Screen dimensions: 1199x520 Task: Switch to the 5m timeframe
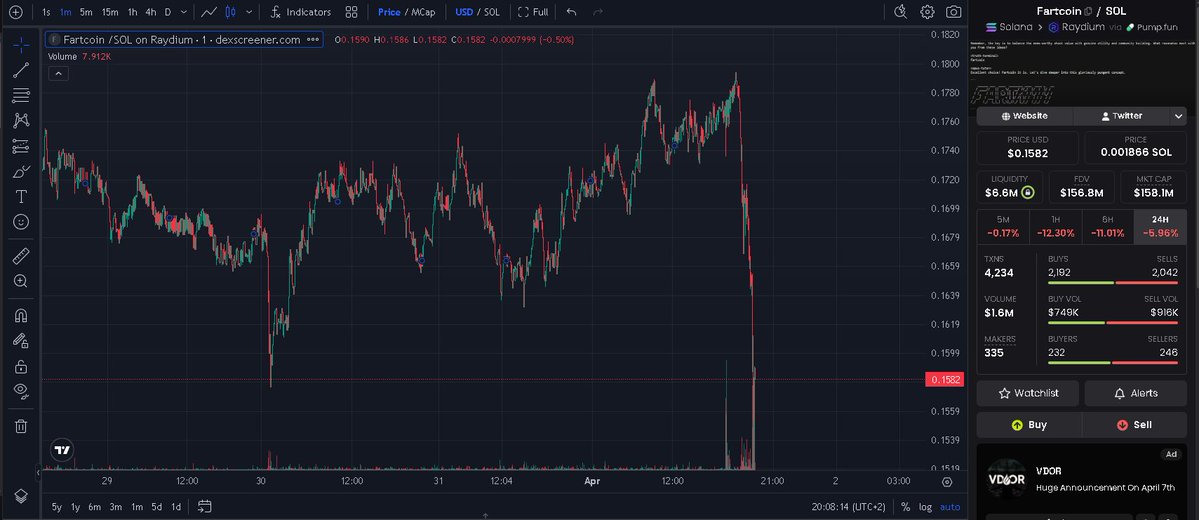86,12
